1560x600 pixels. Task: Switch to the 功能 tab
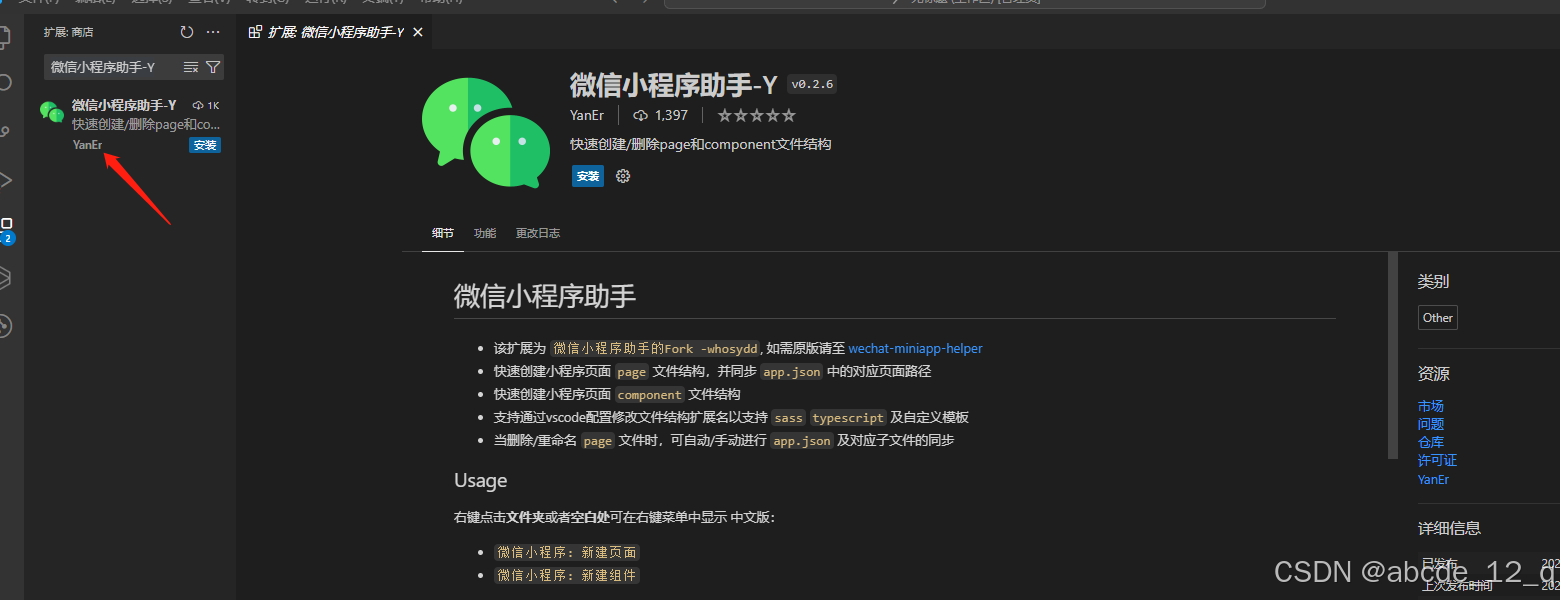[485, 233]
